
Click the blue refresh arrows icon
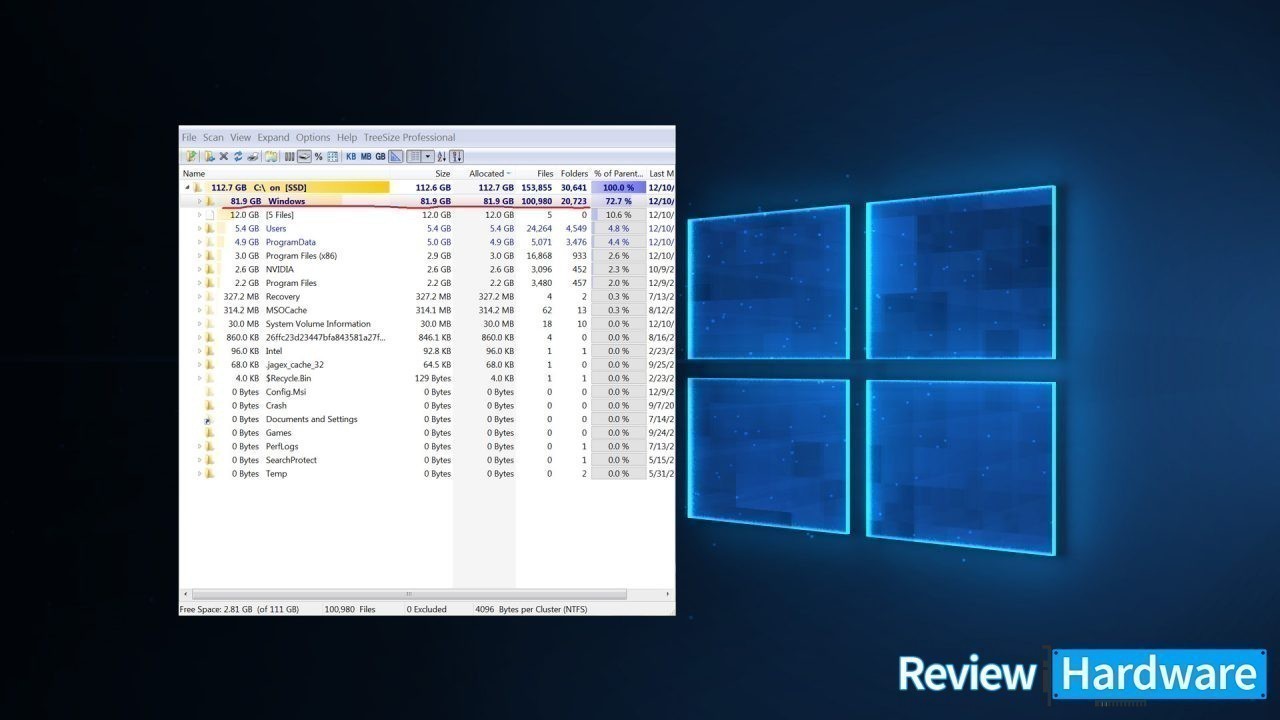click(238, 156)
